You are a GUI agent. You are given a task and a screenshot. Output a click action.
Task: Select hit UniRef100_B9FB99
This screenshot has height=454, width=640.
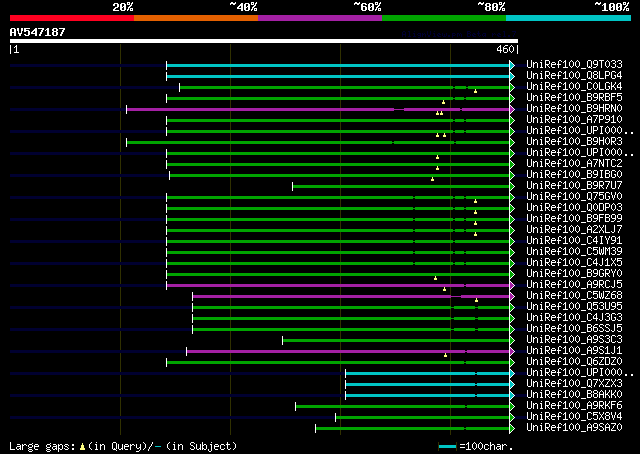574,219
